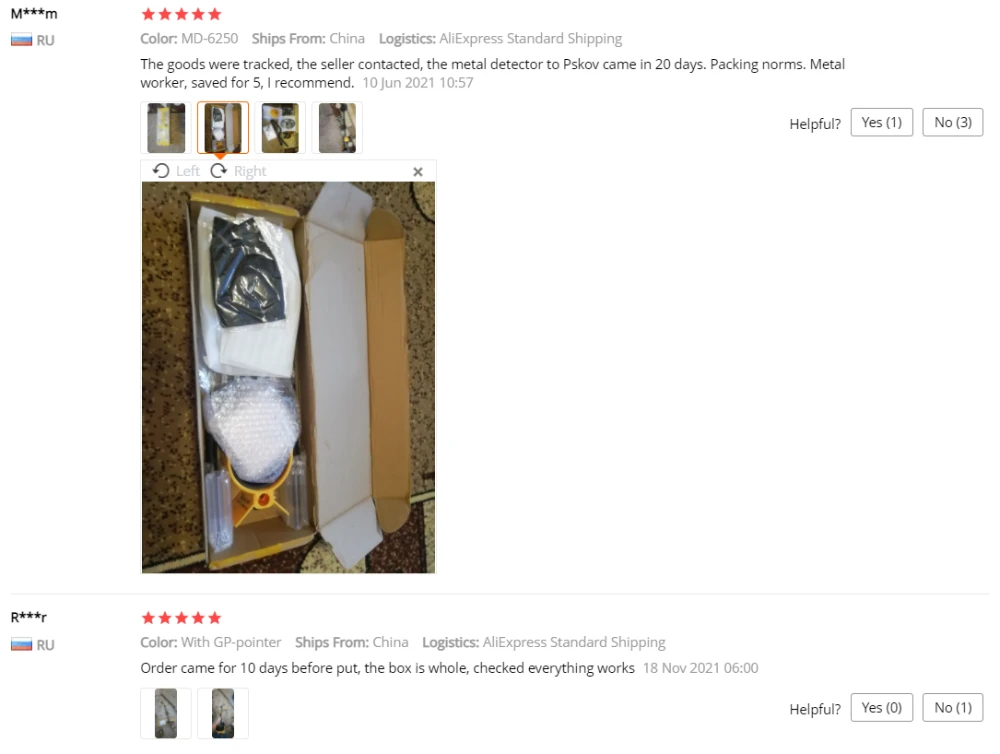Click the 'Left' rotate label
This screenshot has width=1000, height=754.
pyautogui.click(x=188, y=171)
